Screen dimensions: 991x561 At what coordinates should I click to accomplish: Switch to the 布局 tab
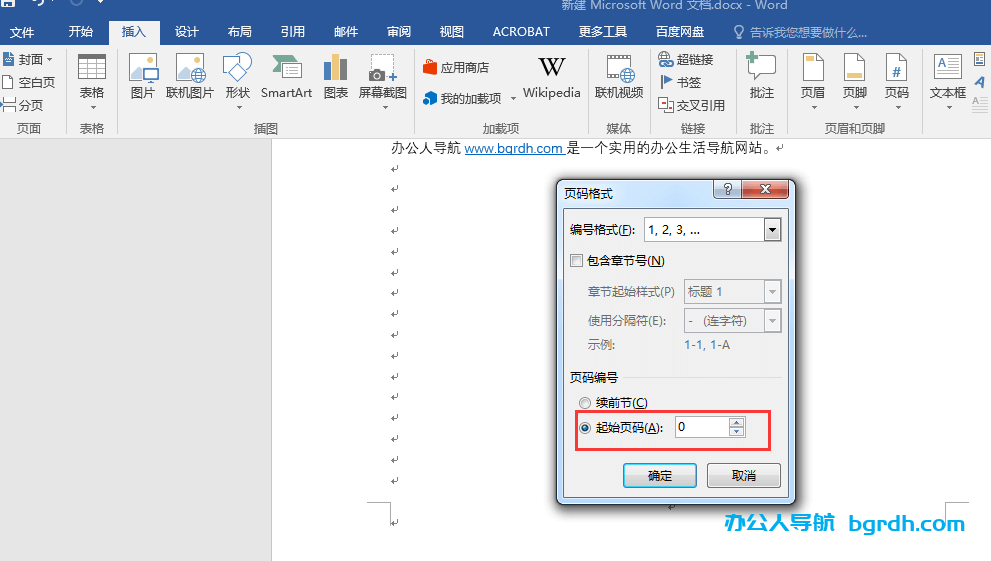(x=240, y=32)
